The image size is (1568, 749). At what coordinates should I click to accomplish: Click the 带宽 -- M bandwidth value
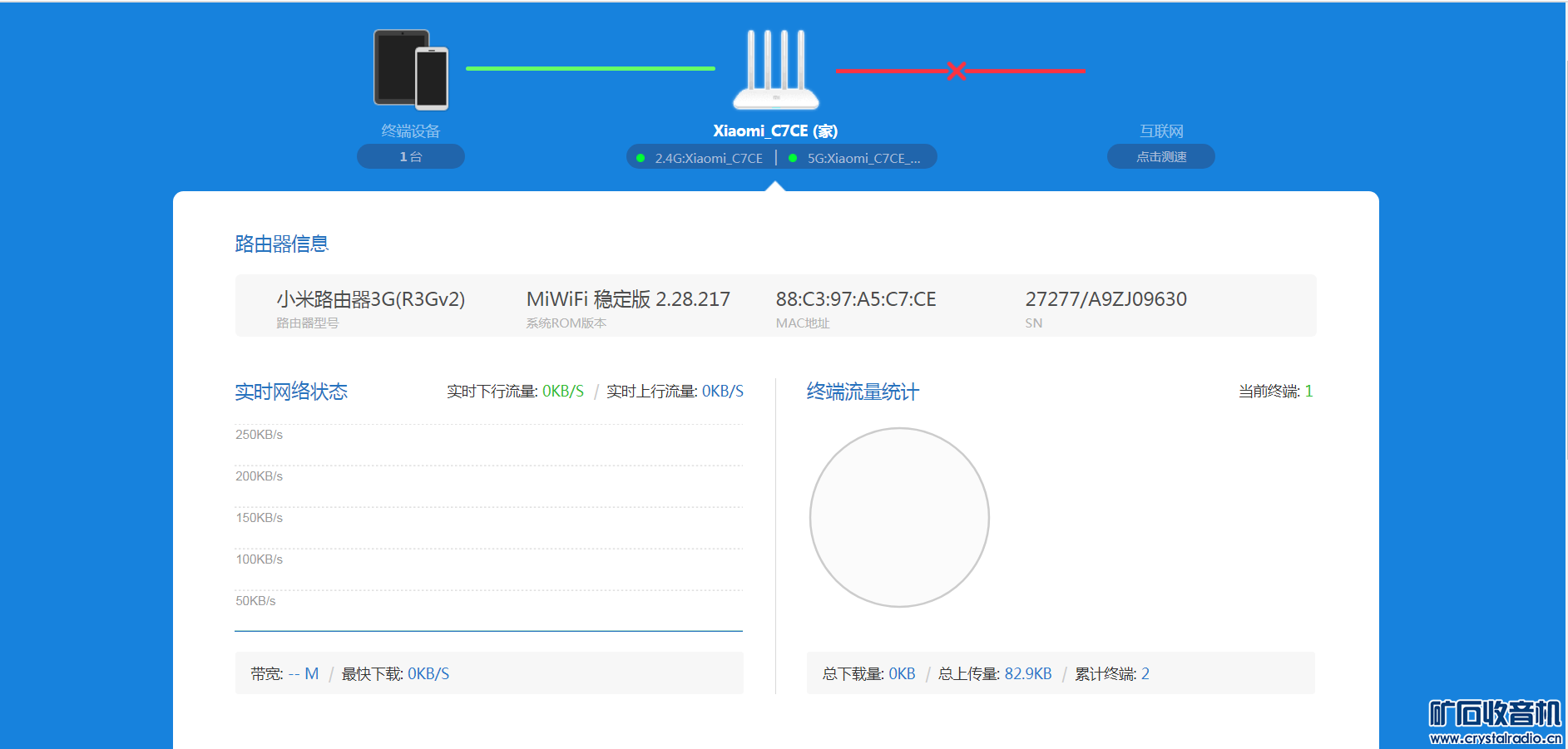pyautogui.click(x=304, y=674)
